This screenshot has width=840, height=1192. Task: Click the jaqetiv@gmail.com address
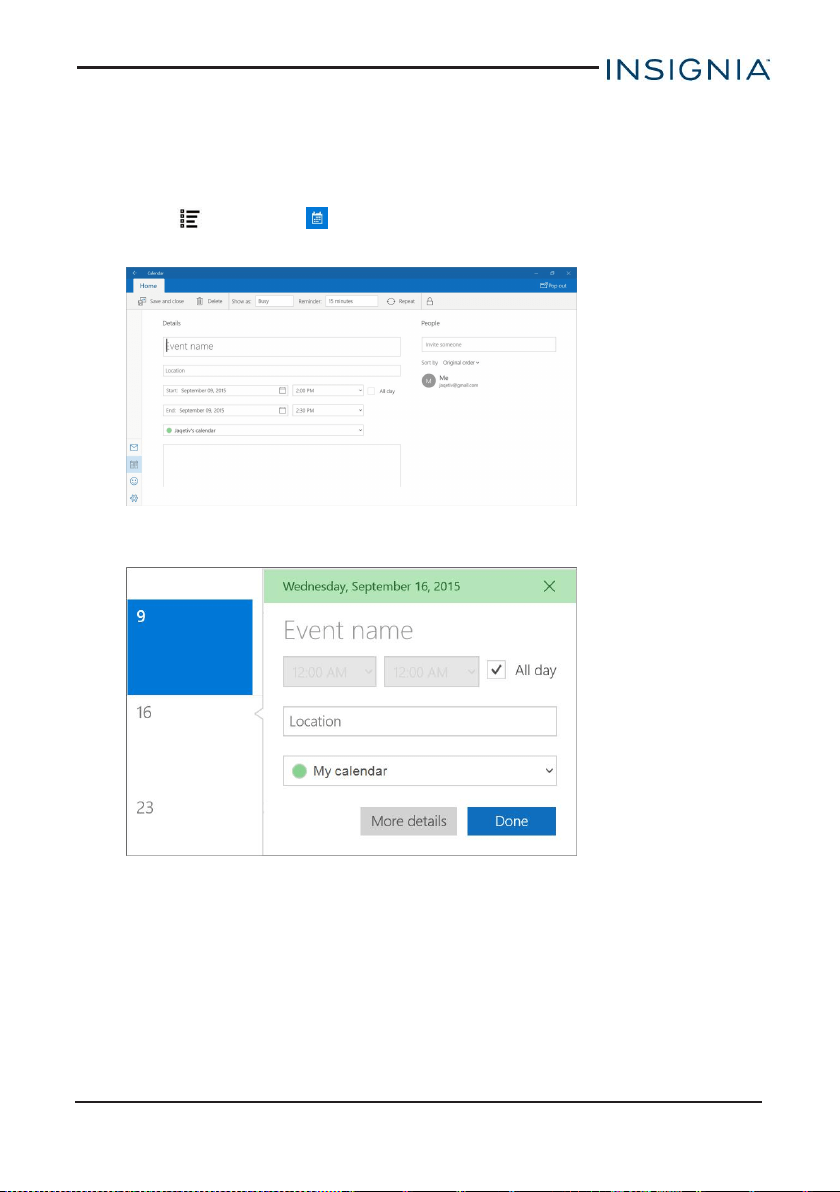458,385
